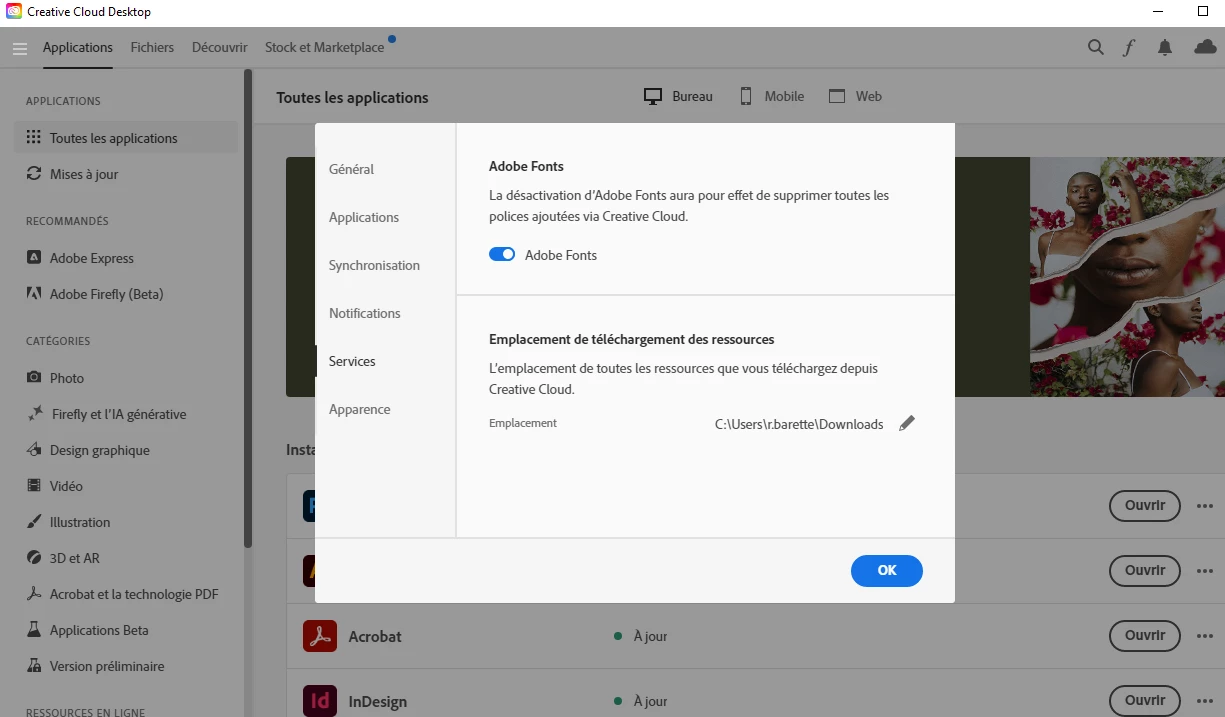The height and width of the screenshot is (717, 1225).
Task: Click the Illustration brush icon
Action: pos(34,522)
